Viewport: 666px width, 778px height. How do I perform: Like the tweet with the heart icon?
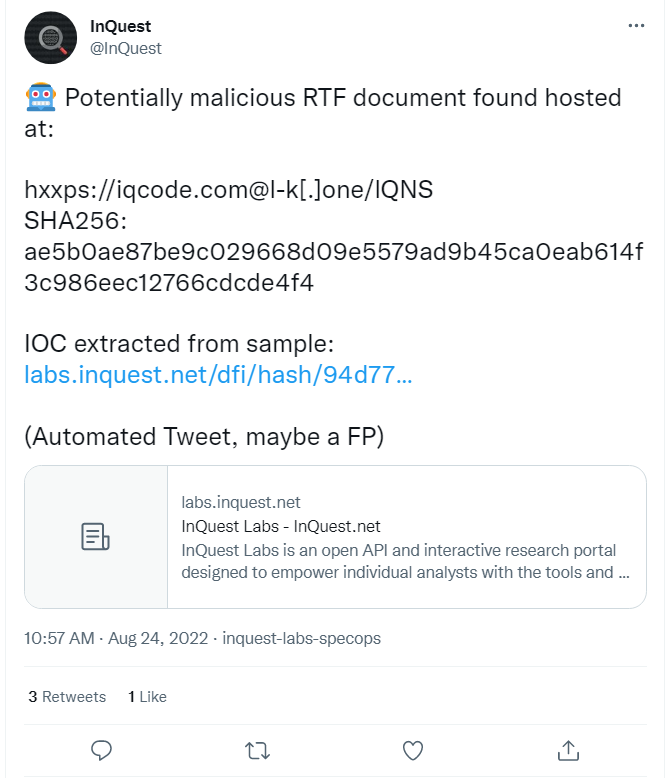[x=412, y=751]
